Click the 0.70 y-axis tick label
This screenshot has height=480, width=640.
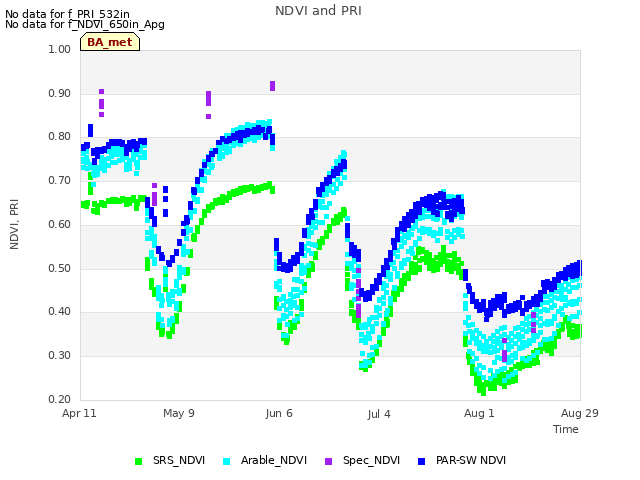tap(60, 180)
